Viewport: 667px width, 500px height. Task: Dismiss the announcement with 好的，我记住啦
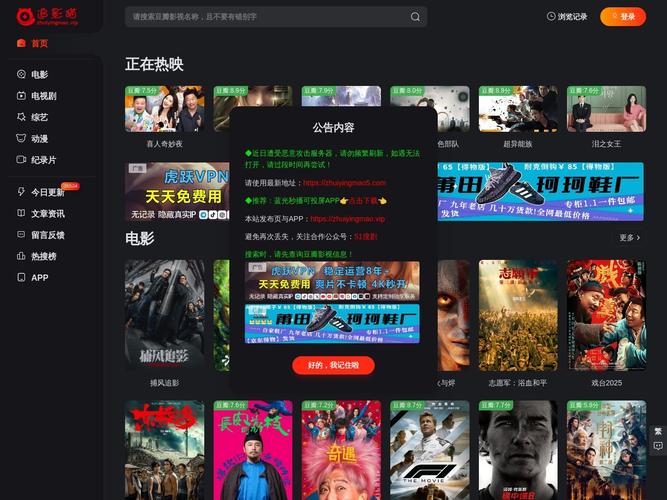pyautogui.click(x=333, y=365)
